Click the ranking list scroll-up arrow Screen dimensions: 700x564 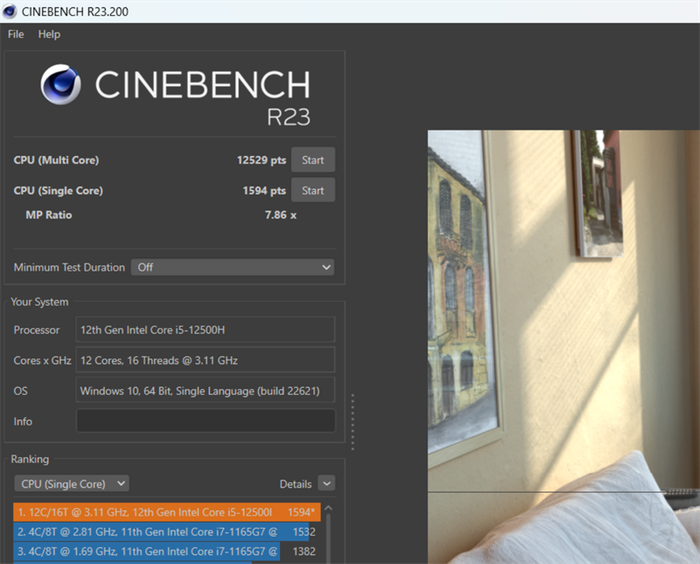pyautogui.click(x=328, y=509)
